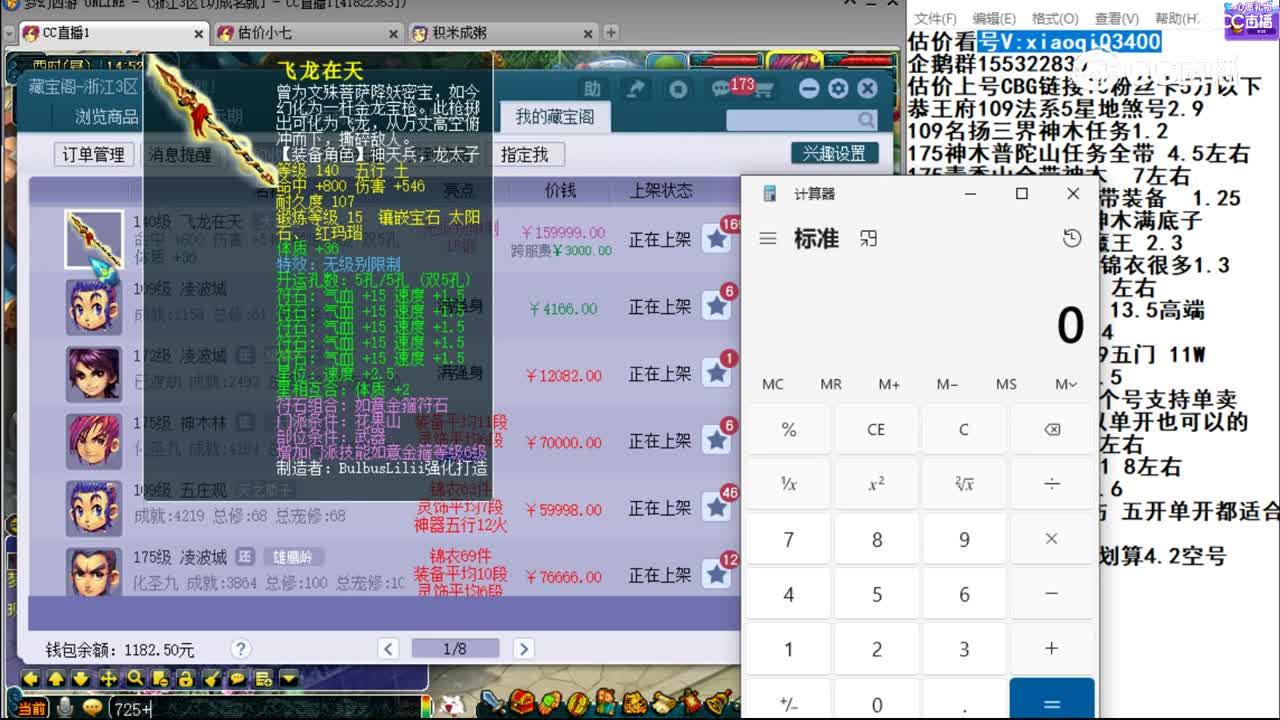Open the calculator M memory list dropdown

pyautogui.click(x=1066, y=384)
